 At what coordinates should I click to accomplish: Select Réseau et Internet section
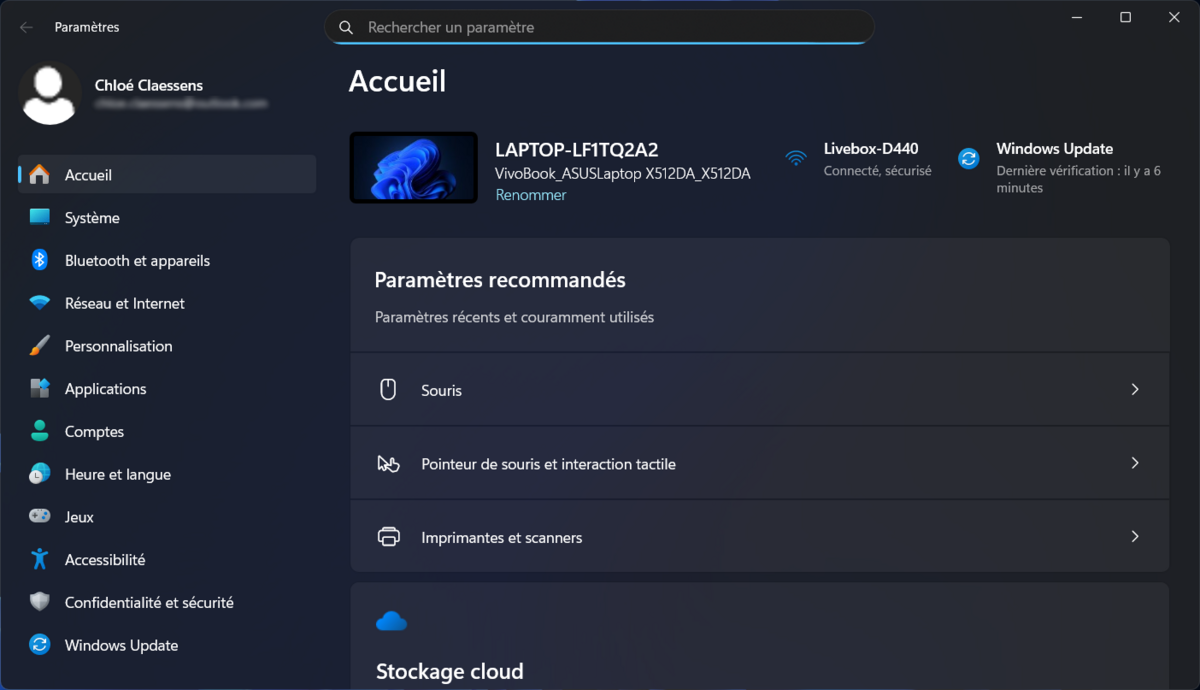pyautogui.click(x=167, y=303)
